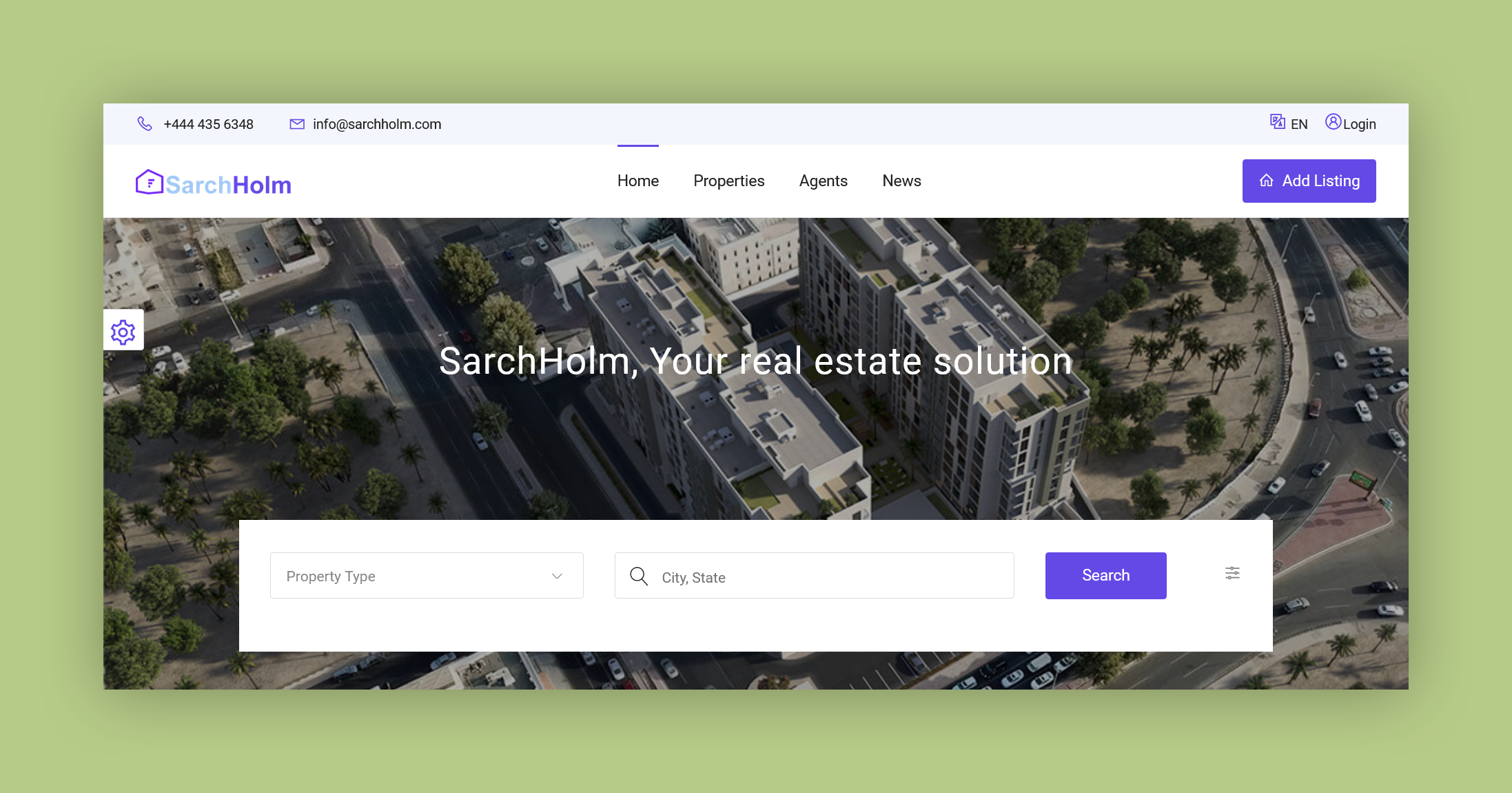1512x793 pixels.
Task: Click the language/translation icon
Action: click(x=1277, y=123)
